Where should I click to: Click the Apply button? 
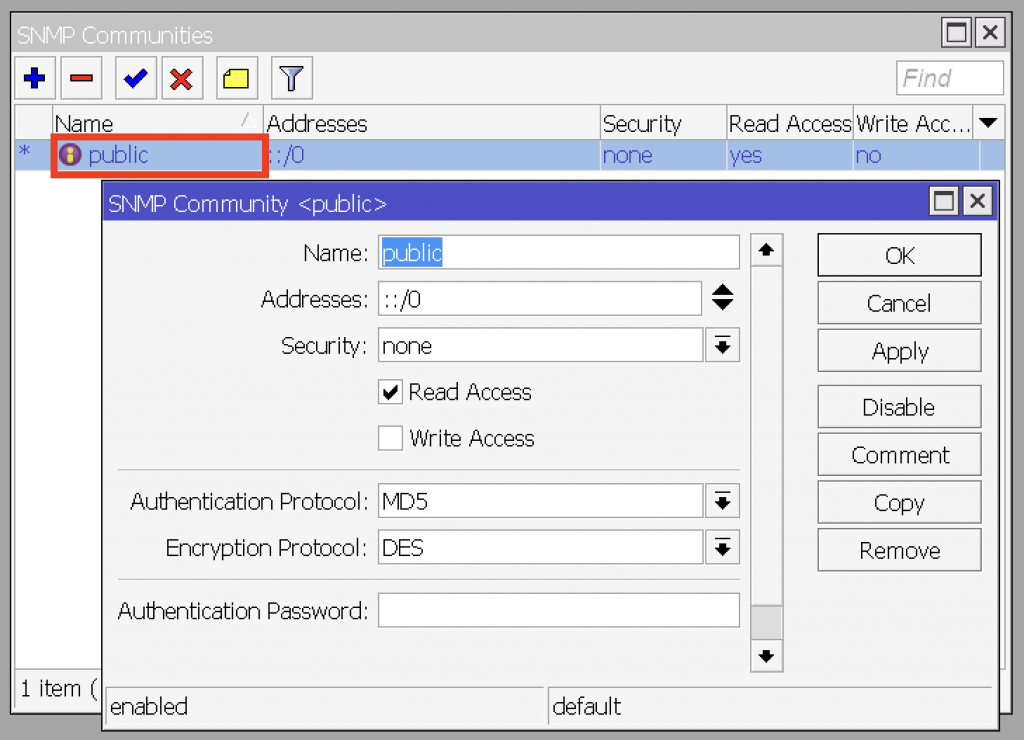tap(899, 352)
